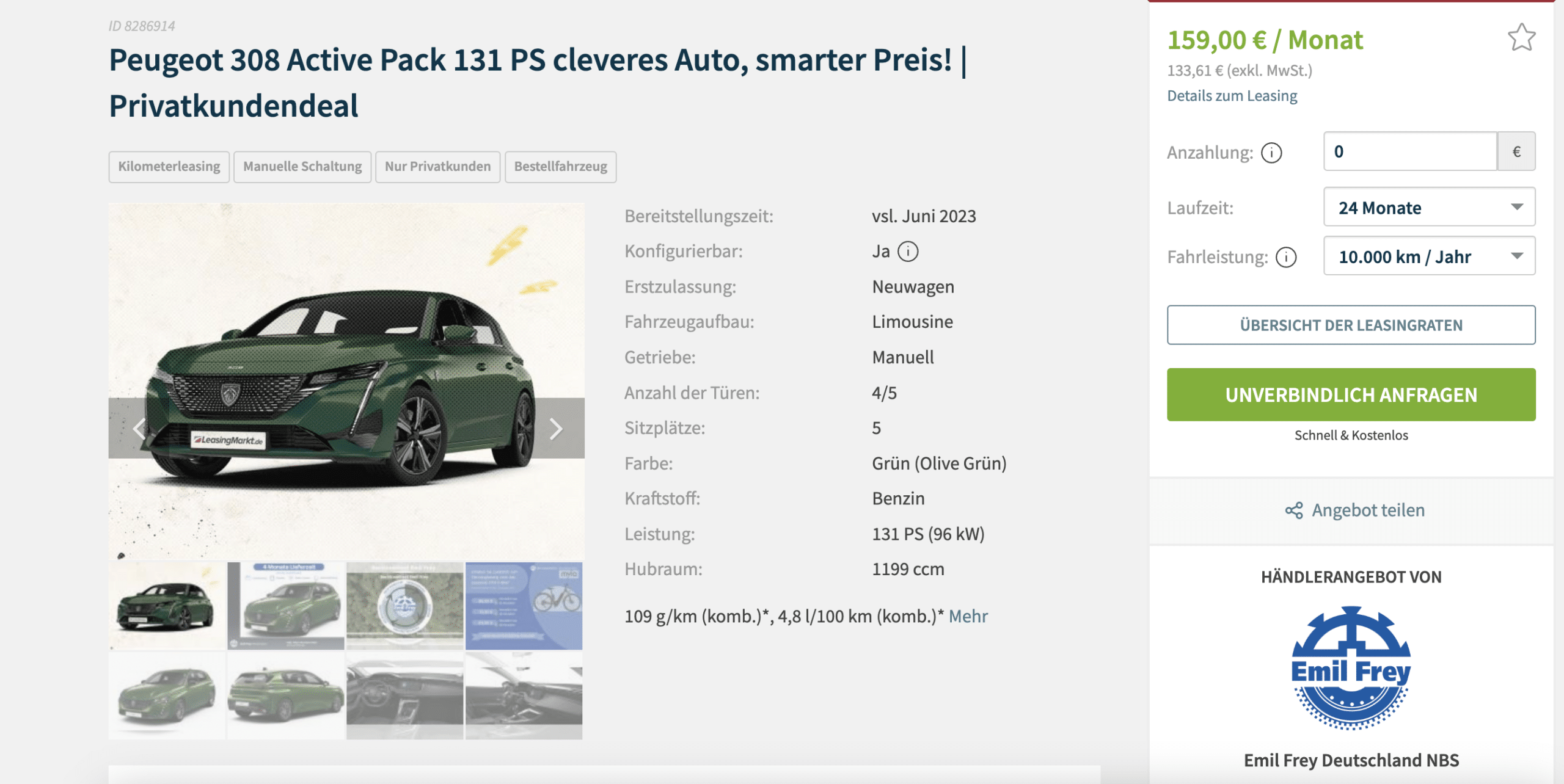Click Limousine Fahrzeugaufbau value
Viewport: 1564px width, 784px height.
pos(912,322)
